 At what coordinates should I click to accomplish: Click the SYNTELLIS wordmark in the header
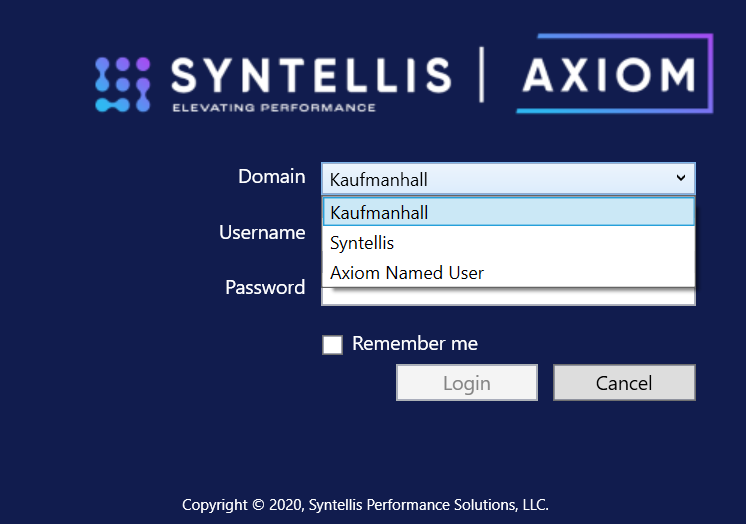(310, 75)
